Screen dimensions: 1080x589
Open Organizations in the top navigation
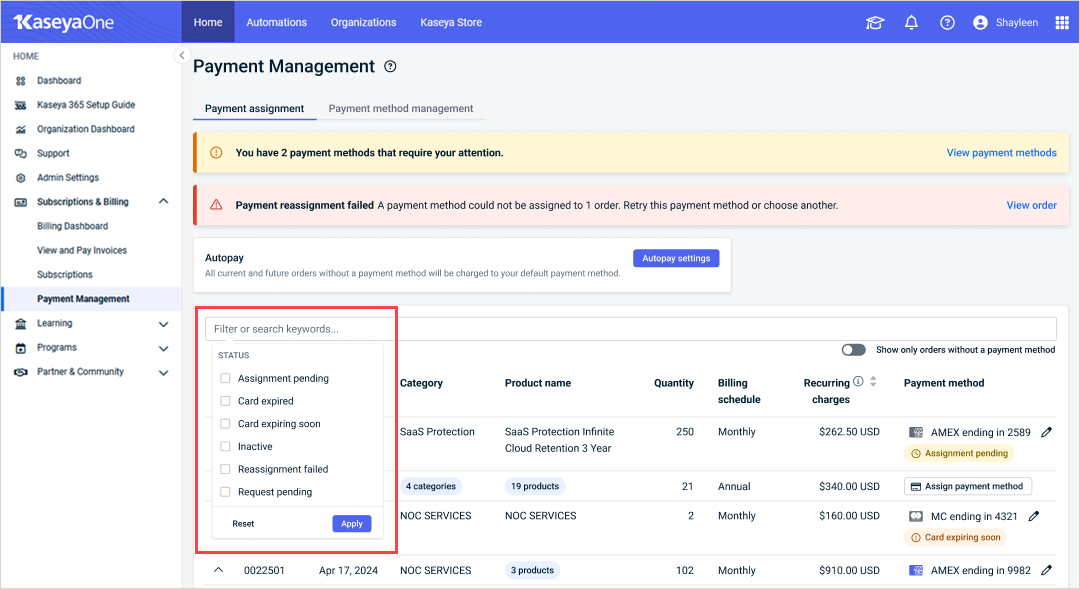coord(364,23)
